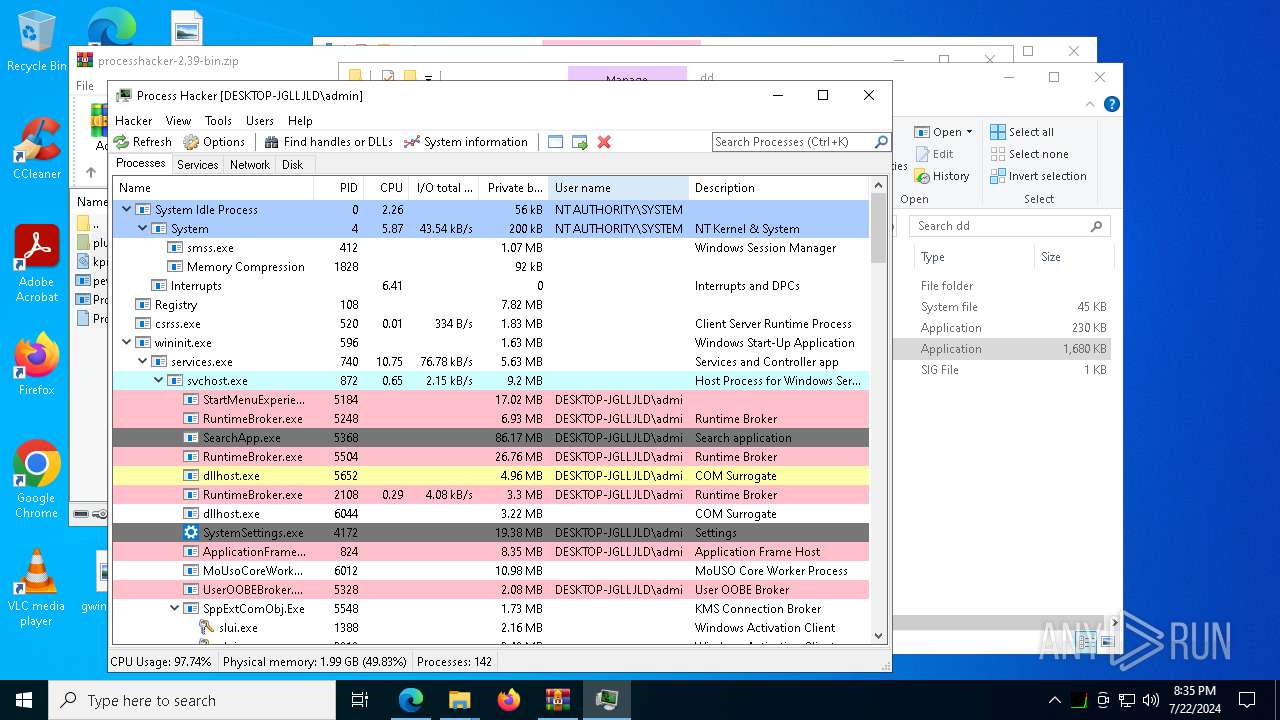Select the csrss.exe process
This screenshot has height=720, width=1280.
[x=491, y=324]
